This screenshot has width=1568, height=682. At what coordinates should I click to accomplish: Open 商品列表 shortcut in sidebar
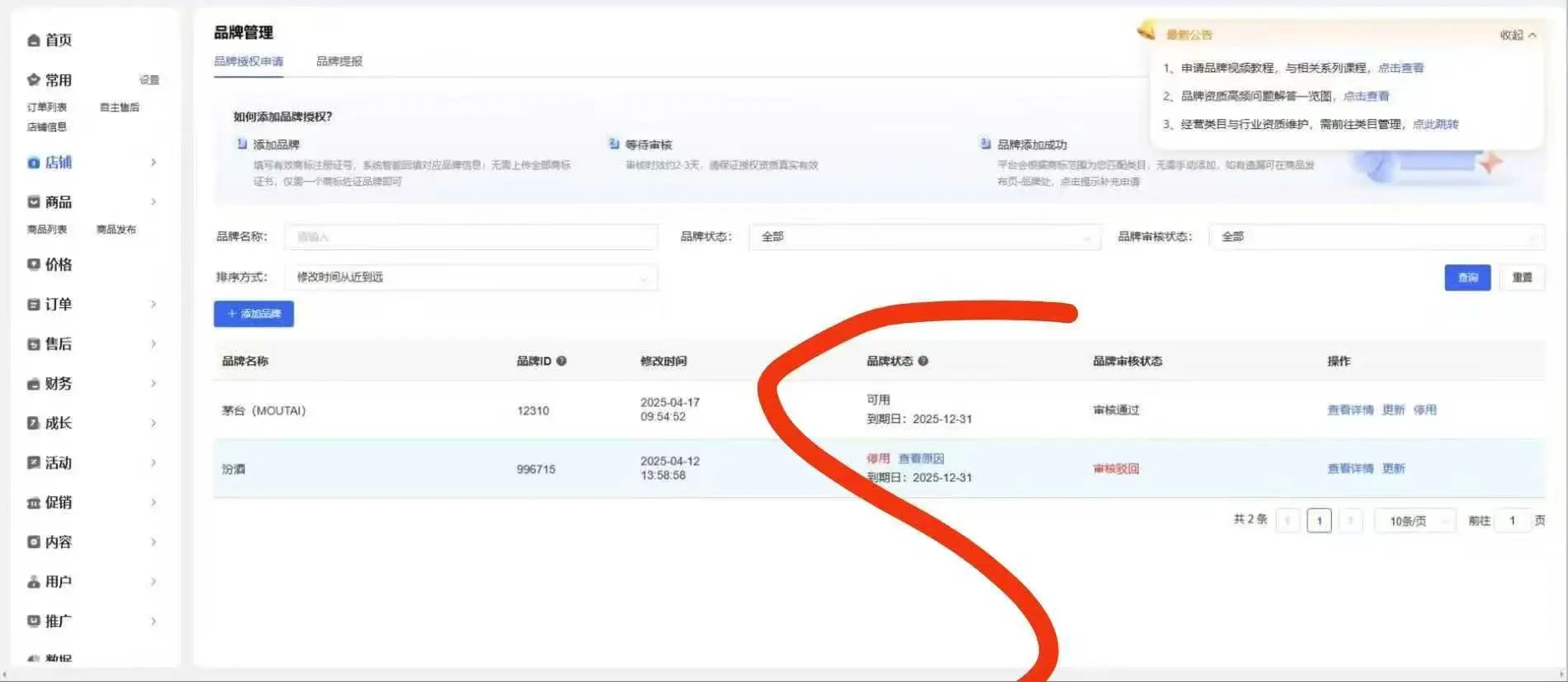47,230
